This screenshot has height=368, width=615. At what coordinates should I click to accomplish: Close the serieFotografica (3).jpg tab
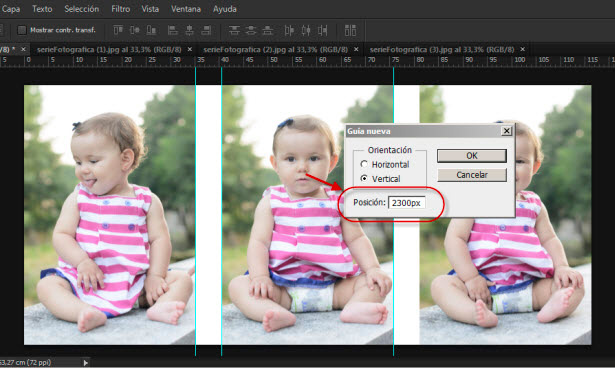point(522,49)
